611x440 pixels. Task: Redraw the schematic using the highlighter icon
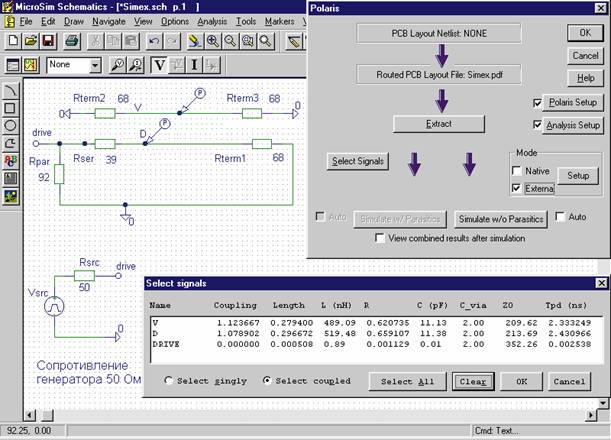point(194,41)
